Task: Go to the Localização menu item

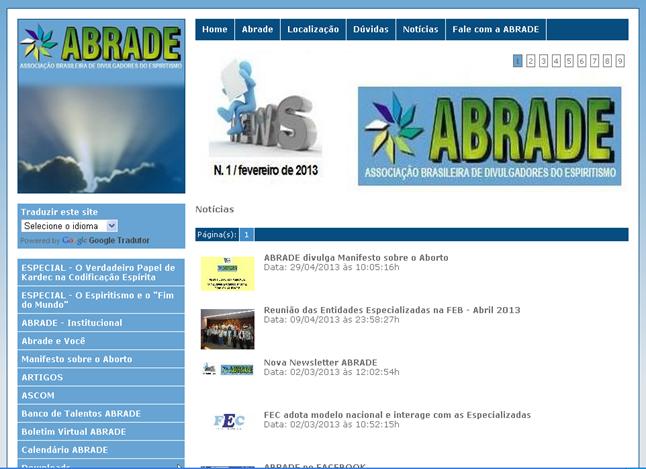Action: pos(313,29)
